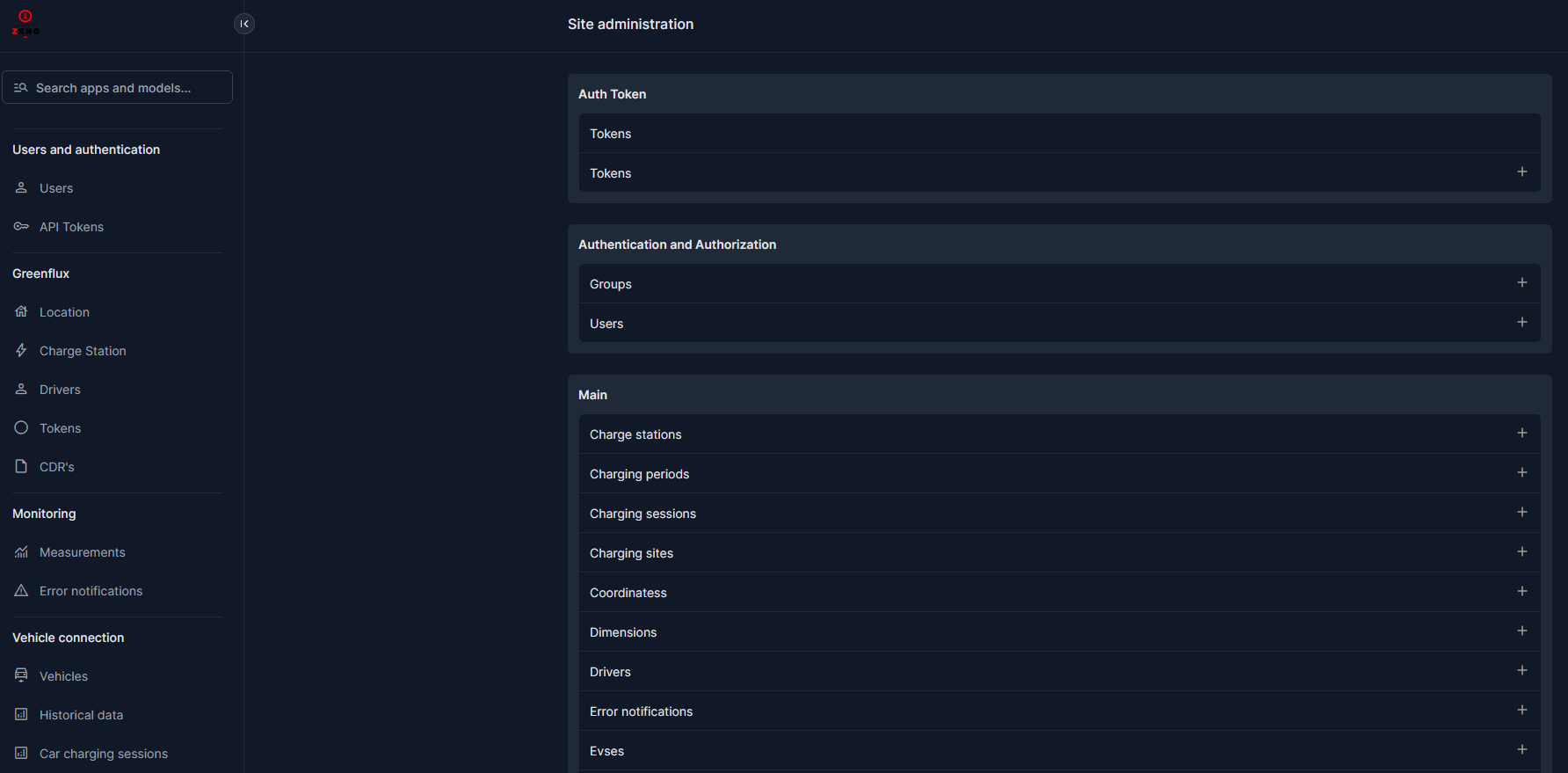Image resolution: width=1568 pixels, height=773 pixels.
Task: Collapse the sidebar with the arrow button
Action: click(244, 24)
